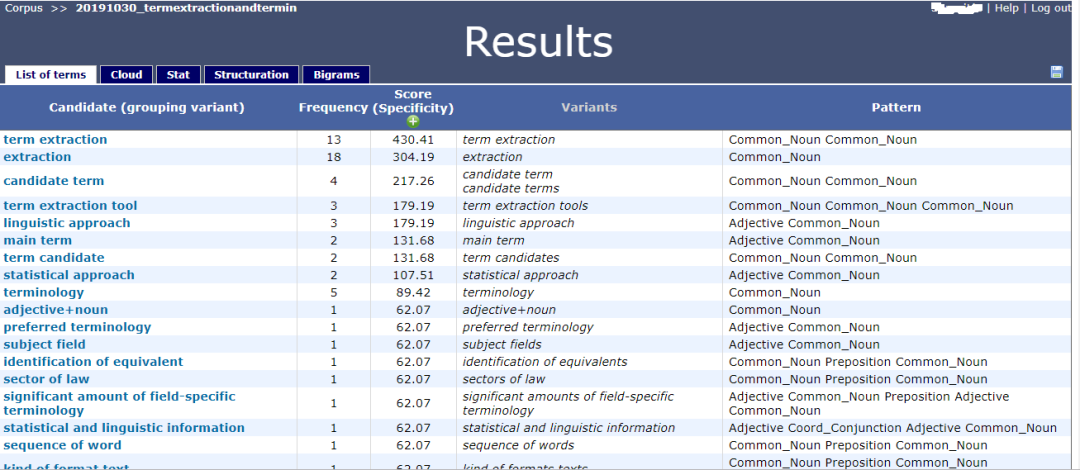Select the Structuration tab

(251, 74)
